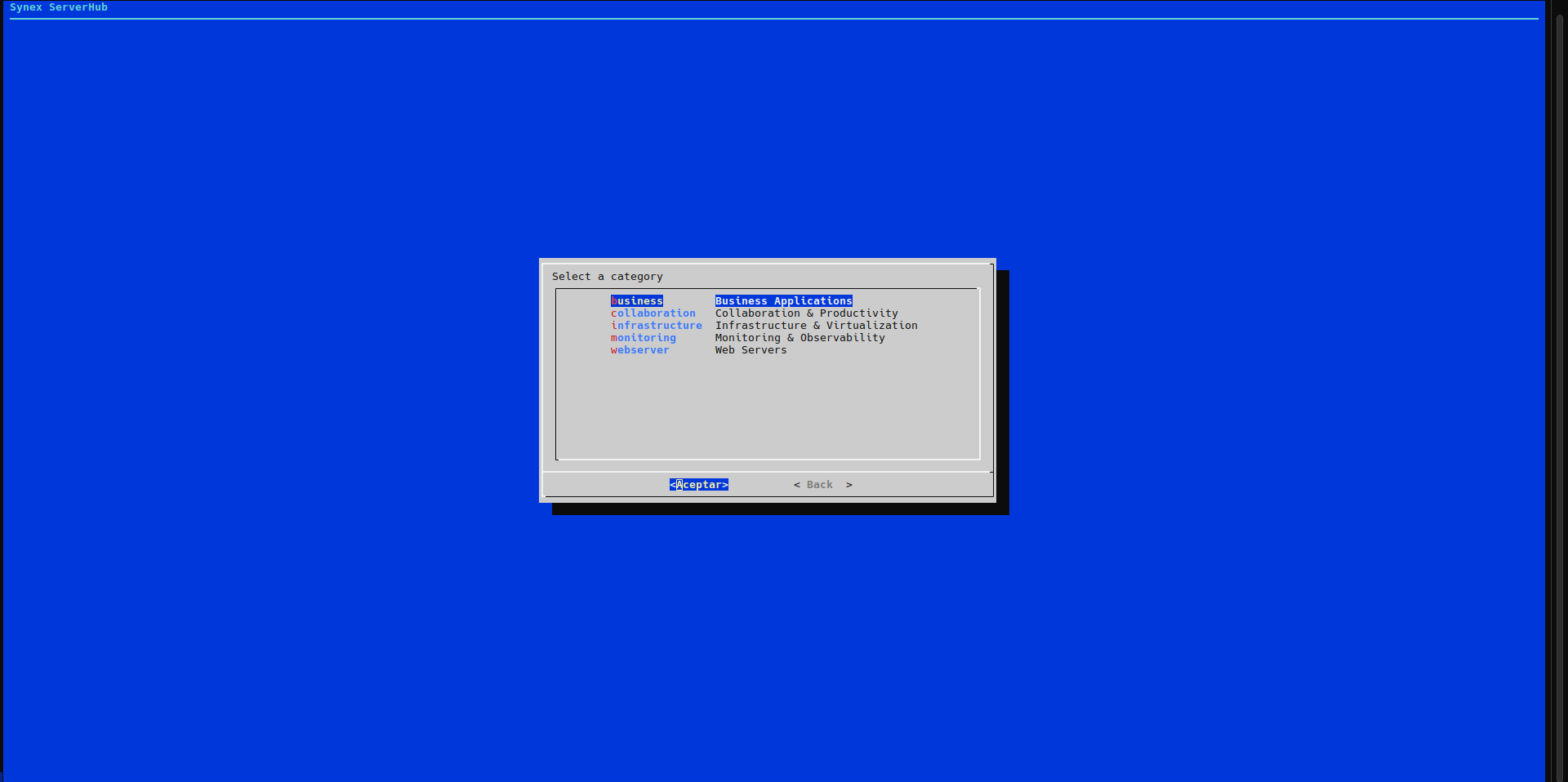Click the "Select a category" dialog title
1568x782 pixels.
click(607, 277)
